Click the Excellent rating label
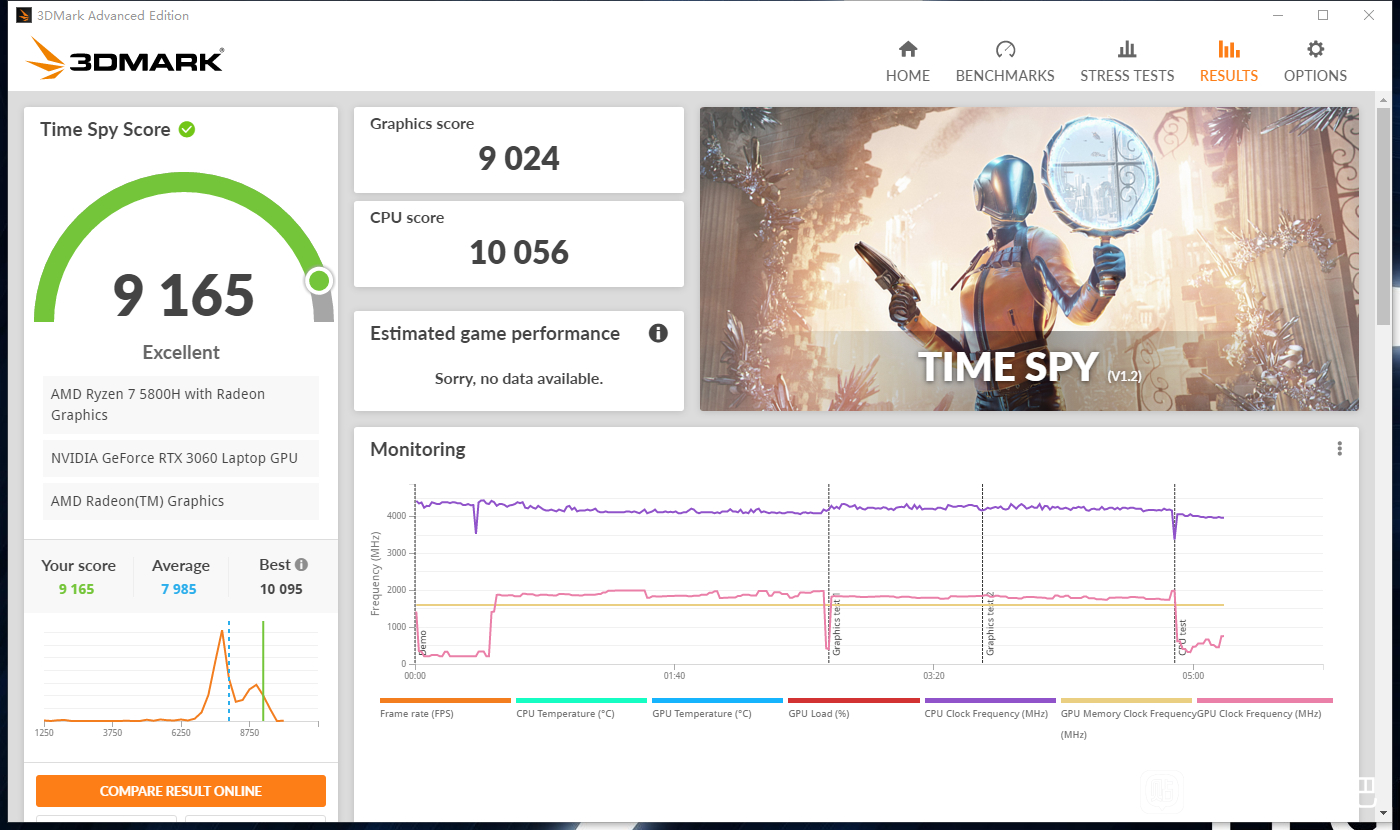 181,352
